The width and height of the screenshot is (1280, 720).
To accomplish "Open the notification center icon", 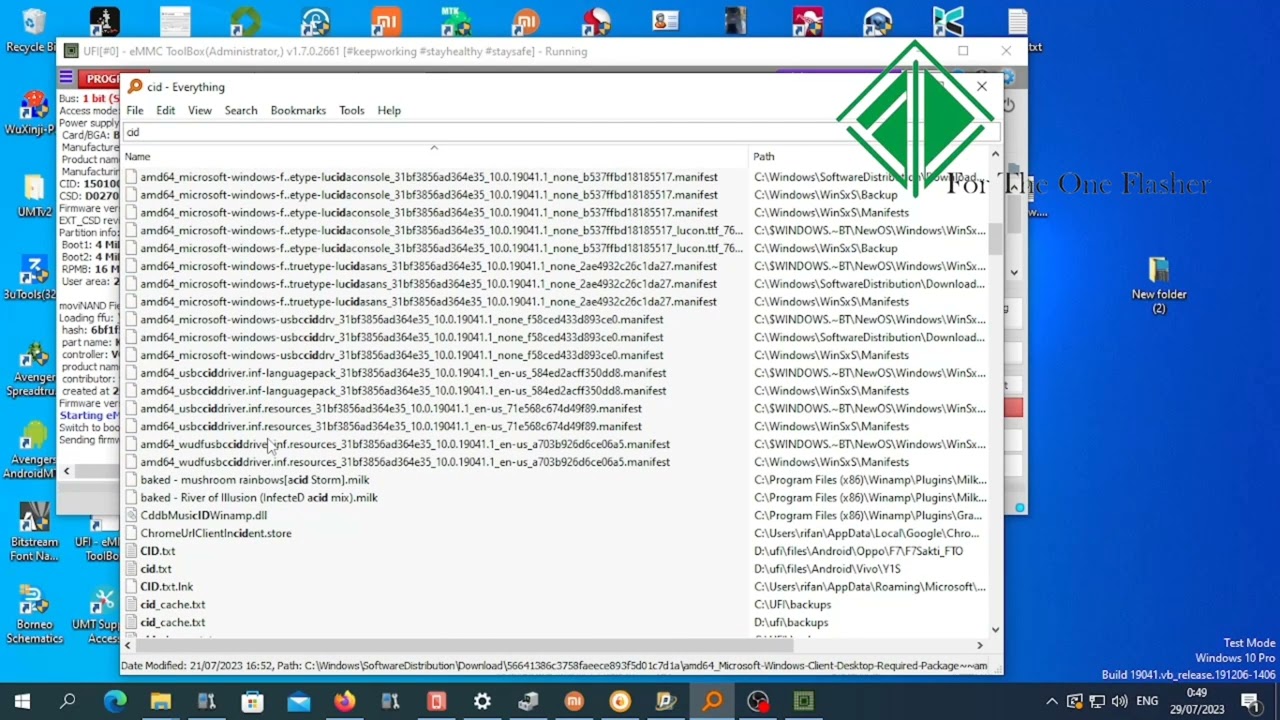I will (1250, 701).
